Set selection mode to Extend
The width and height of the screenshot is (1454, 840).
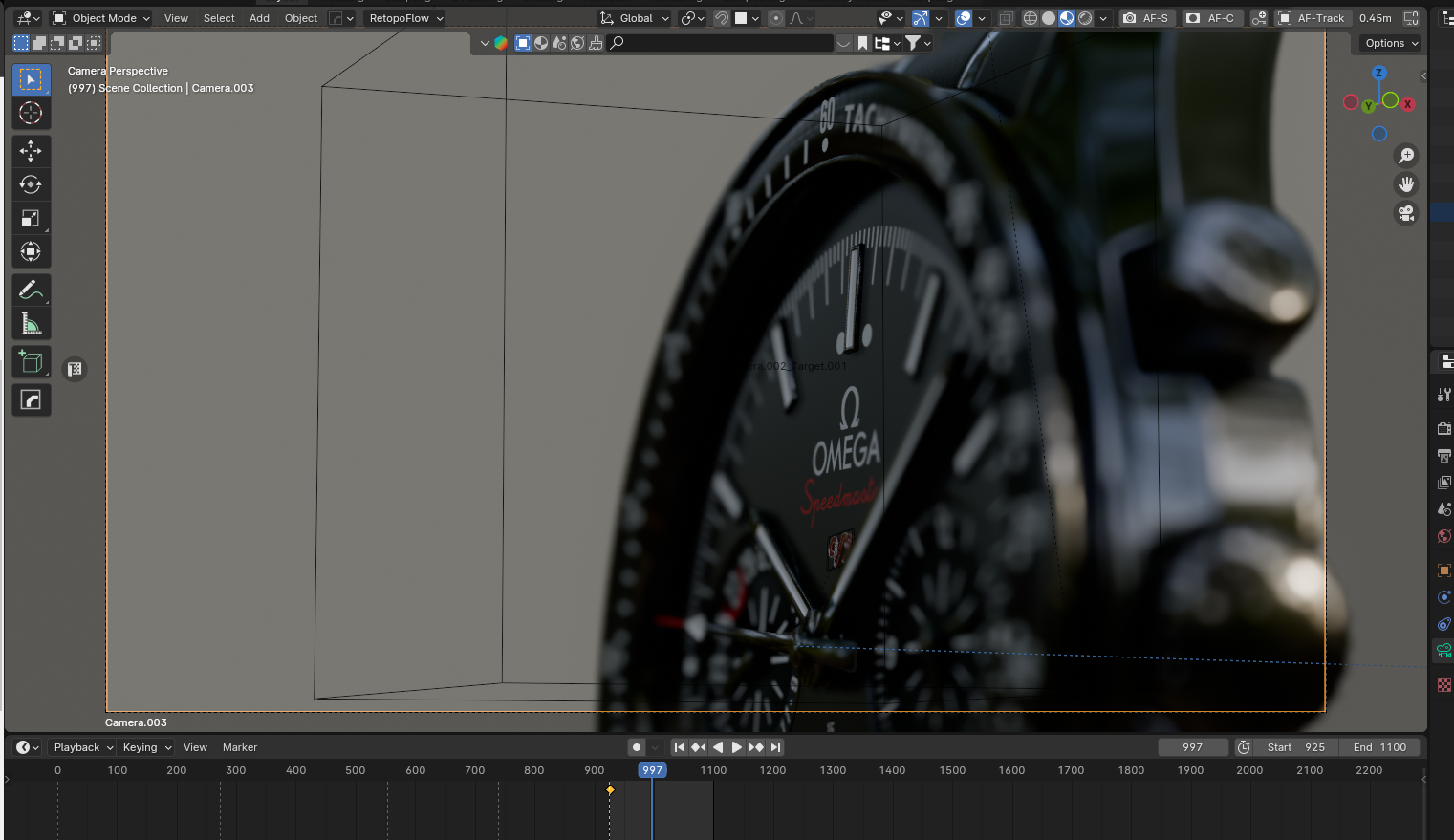tap(39, 43)
